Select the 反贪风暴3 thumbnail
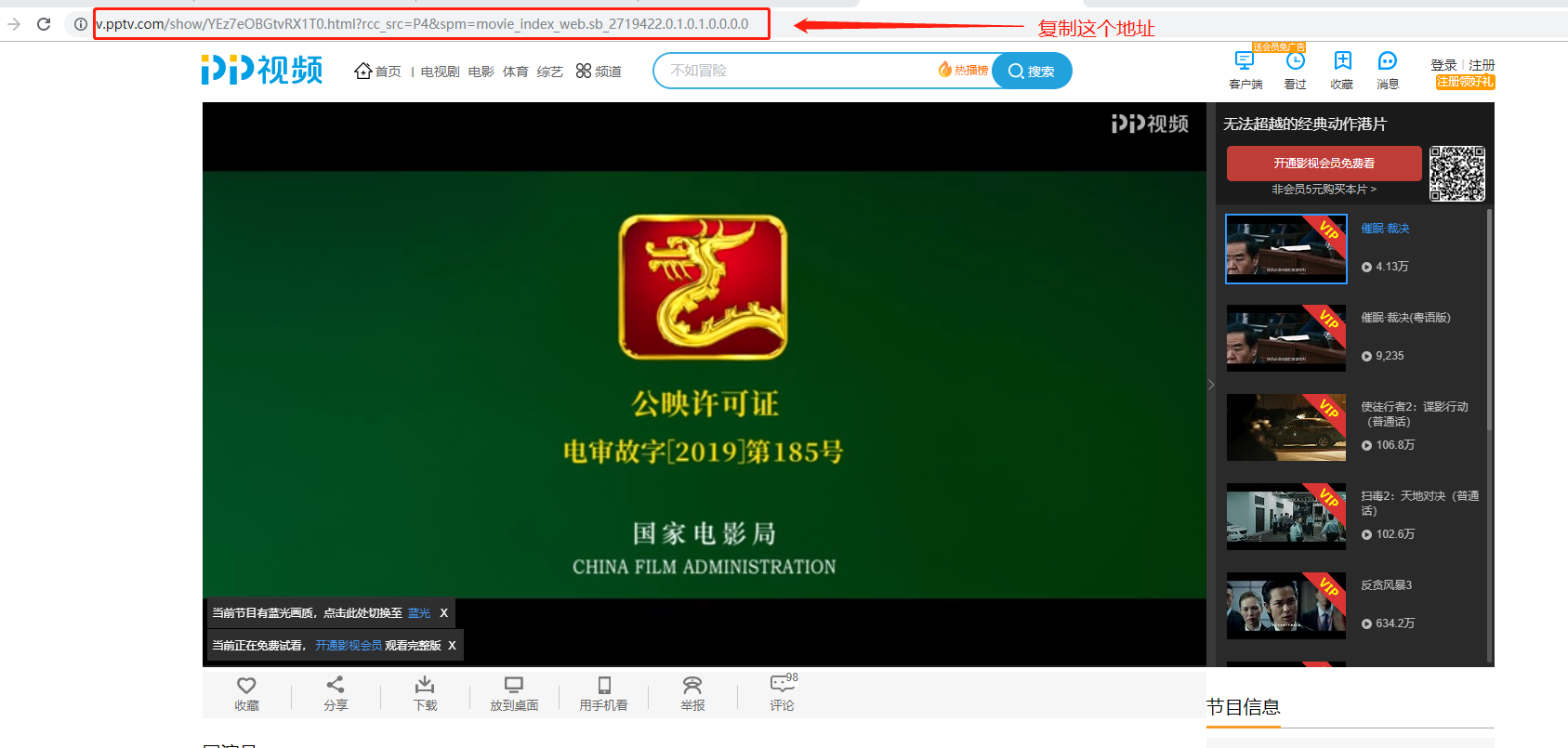 click(1286, 606)
